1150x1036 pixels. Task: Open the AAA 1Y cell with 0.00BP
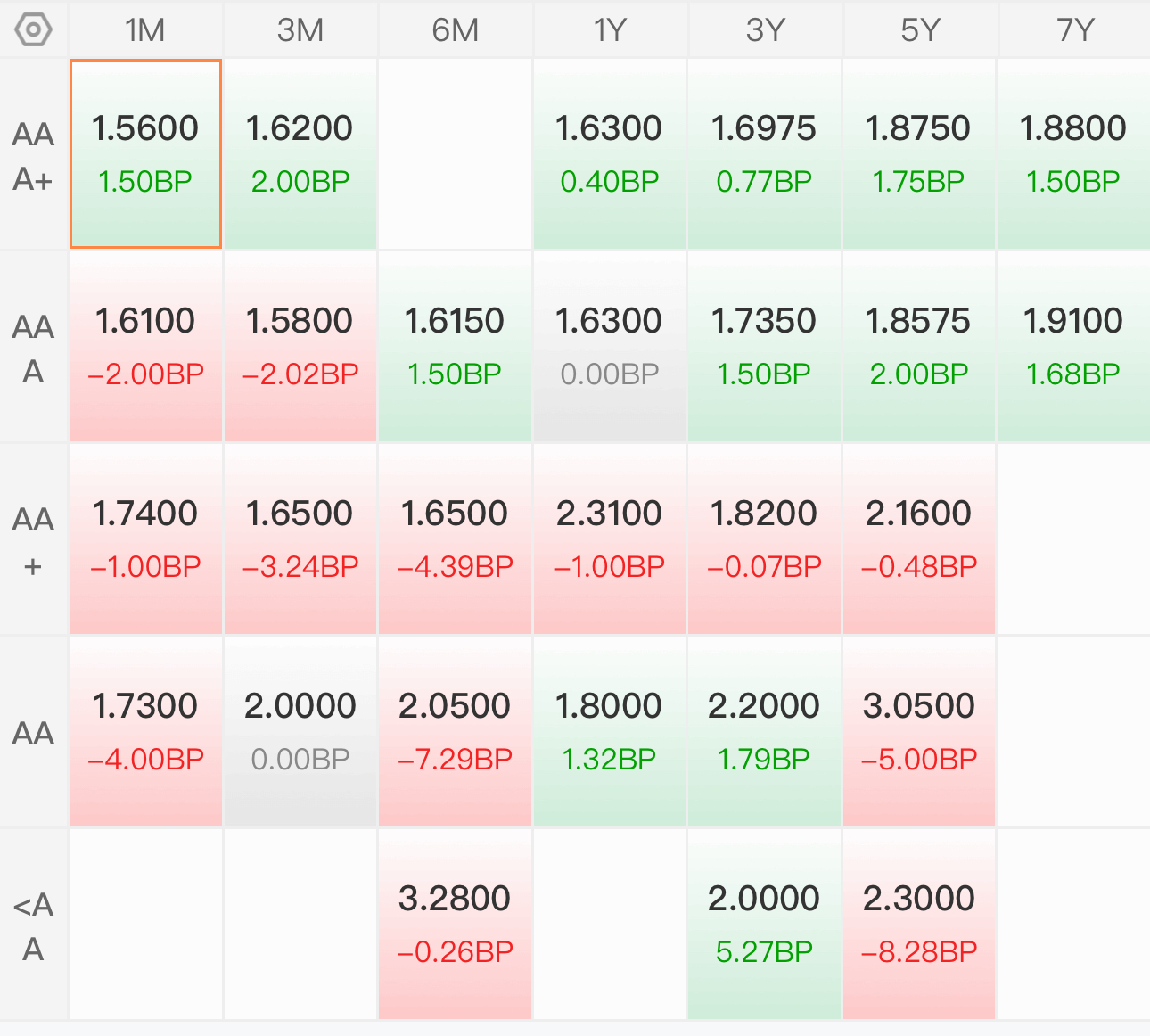610,346
